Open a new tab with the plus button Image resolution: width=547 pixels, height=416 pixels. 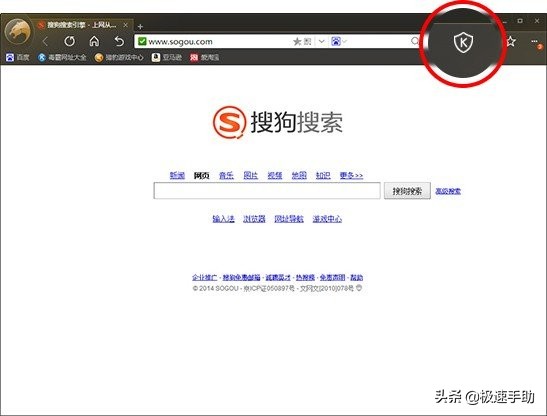140,27
